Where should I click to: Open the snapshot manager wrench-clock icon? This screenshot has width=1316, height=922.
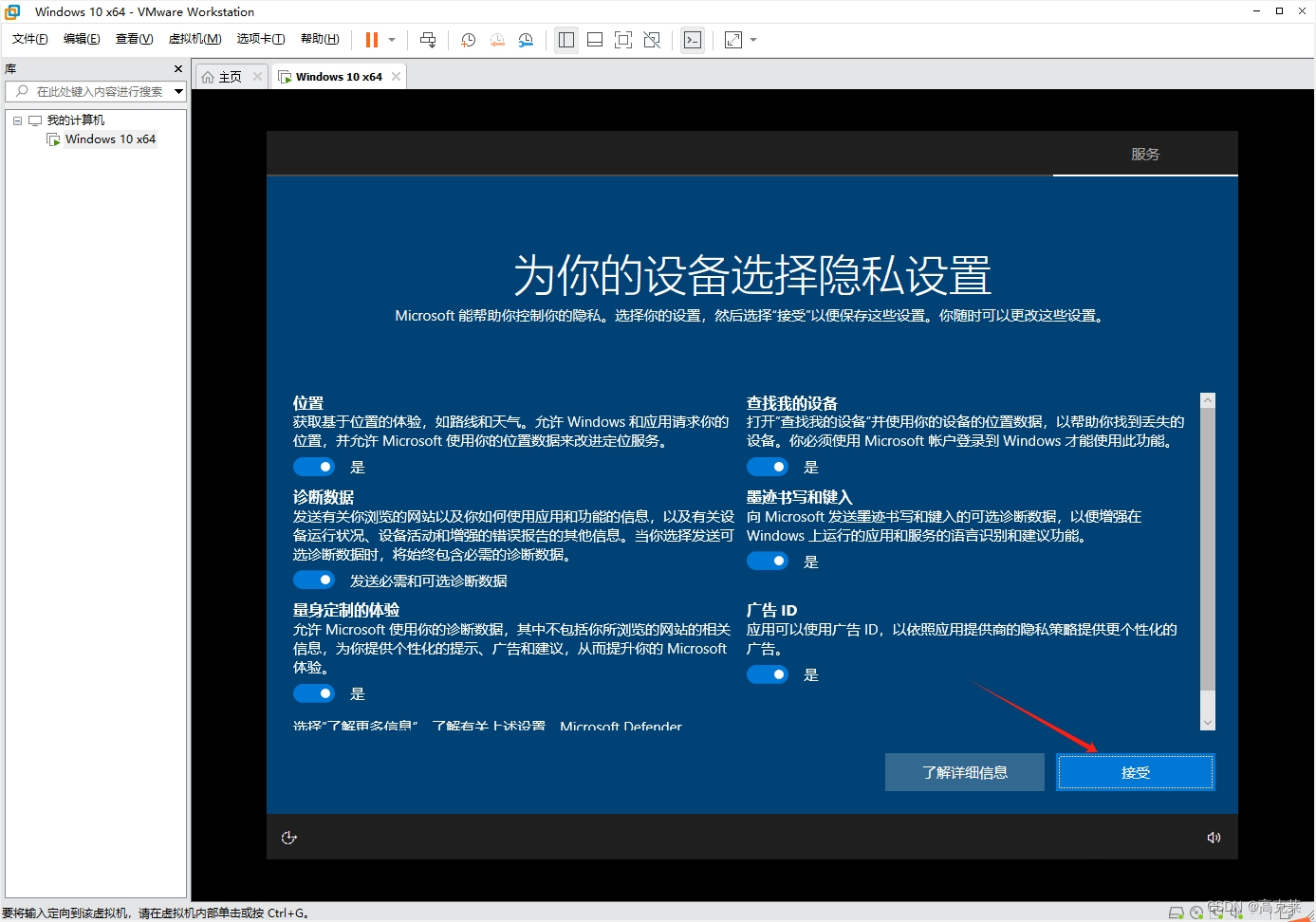(x=526, y=40)
